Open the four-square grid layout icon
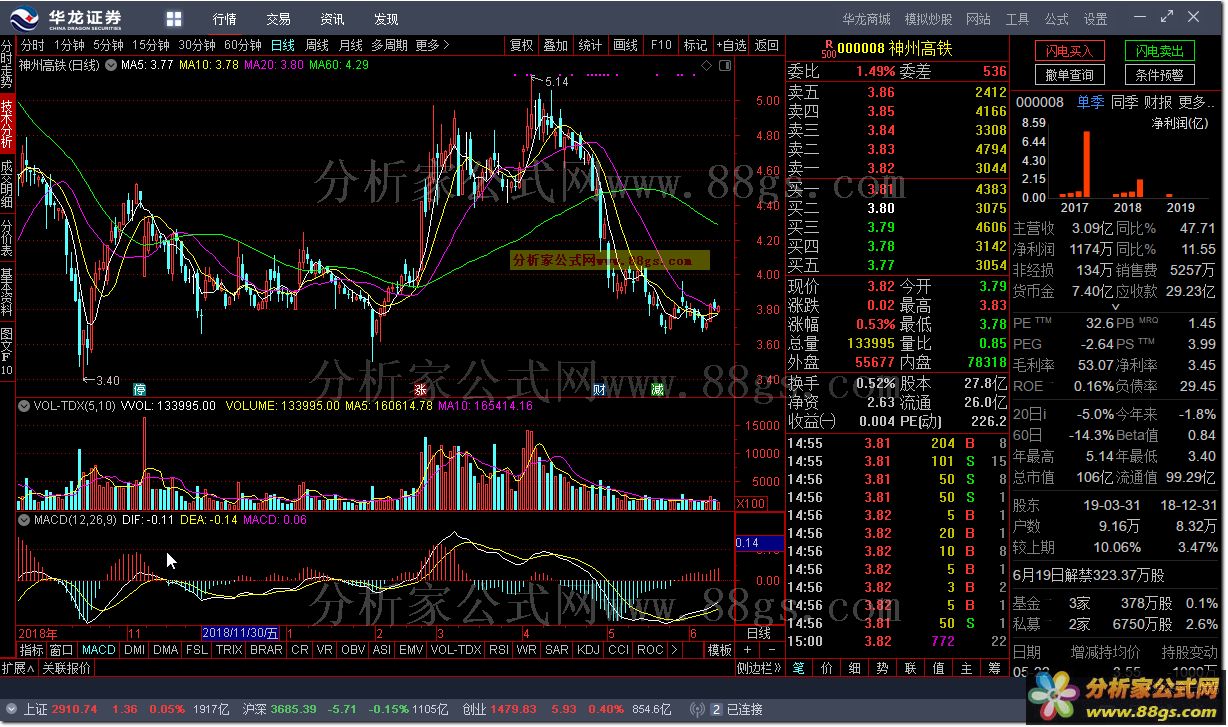Viewport: 1228px width, 727px height. pyautogui.click(x=174, y=19)
